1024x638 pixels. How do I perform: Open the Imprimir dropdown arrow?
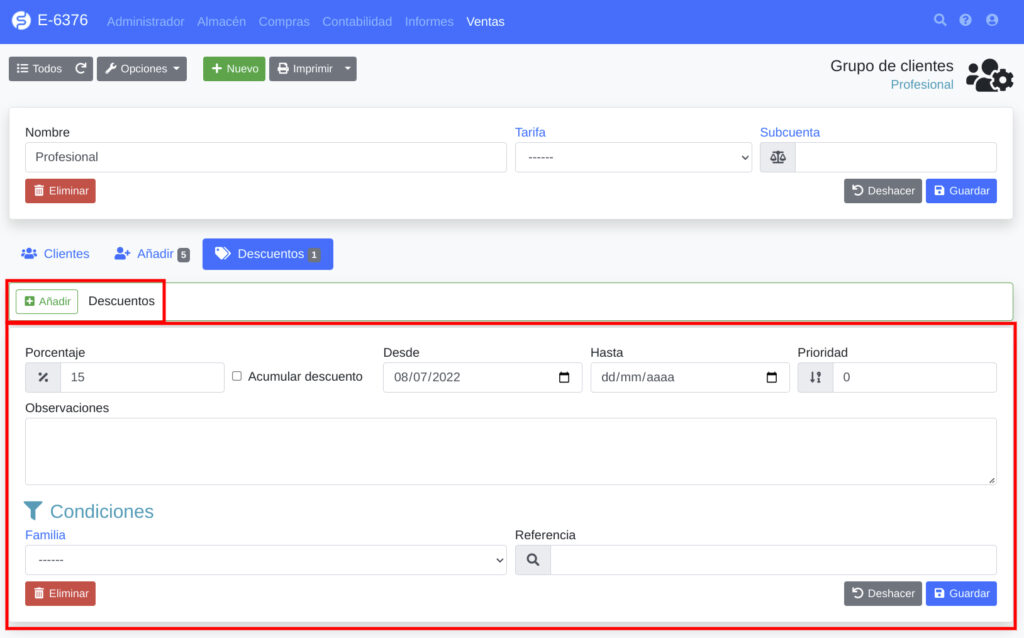pos(347,69)
